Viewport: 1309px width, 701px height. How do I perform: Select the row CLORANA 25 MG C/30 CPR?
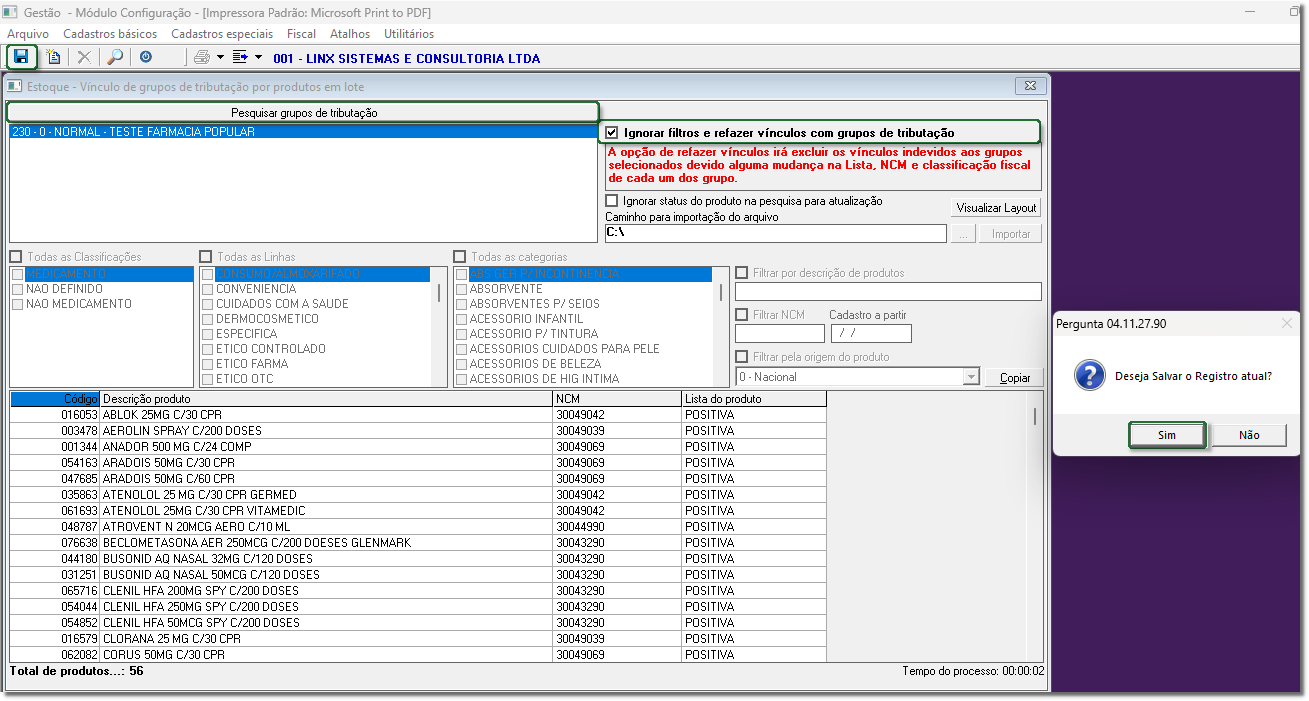pyautogui.click(x=418, y=639)
